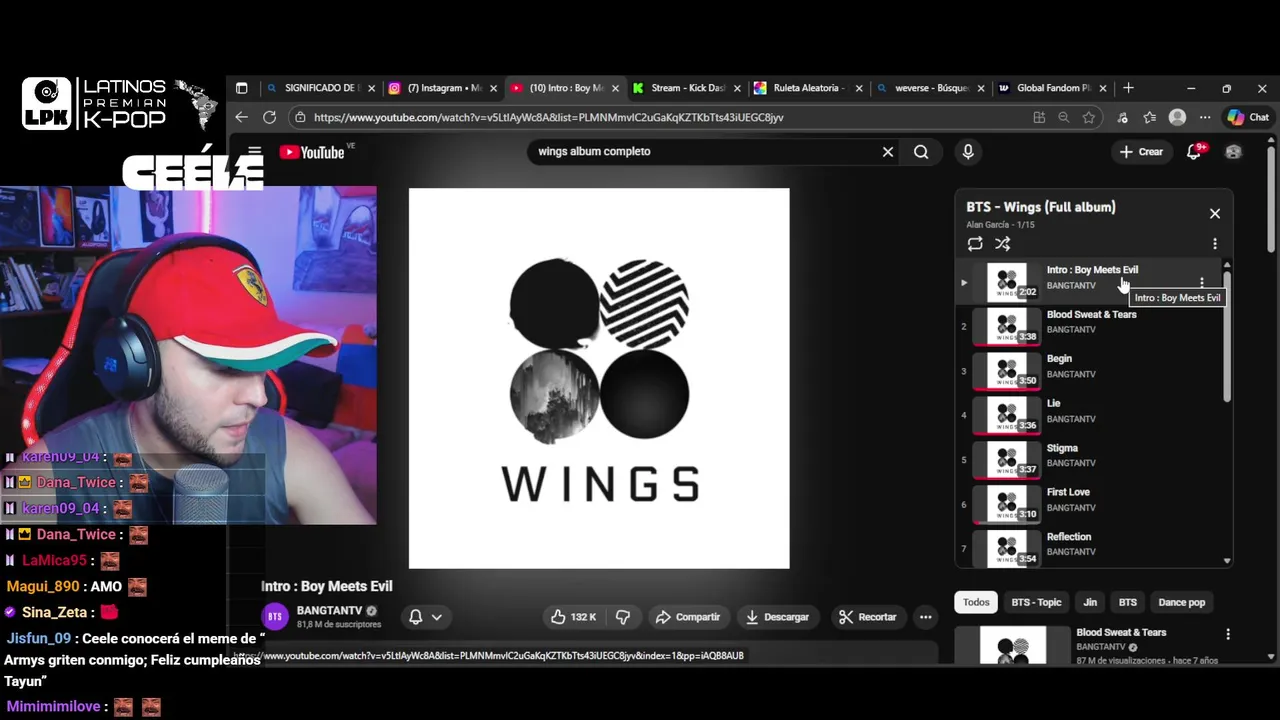Like the video with 132 K likes
Viewport: 1280px width, 720px height.
(x=573, y=617)
